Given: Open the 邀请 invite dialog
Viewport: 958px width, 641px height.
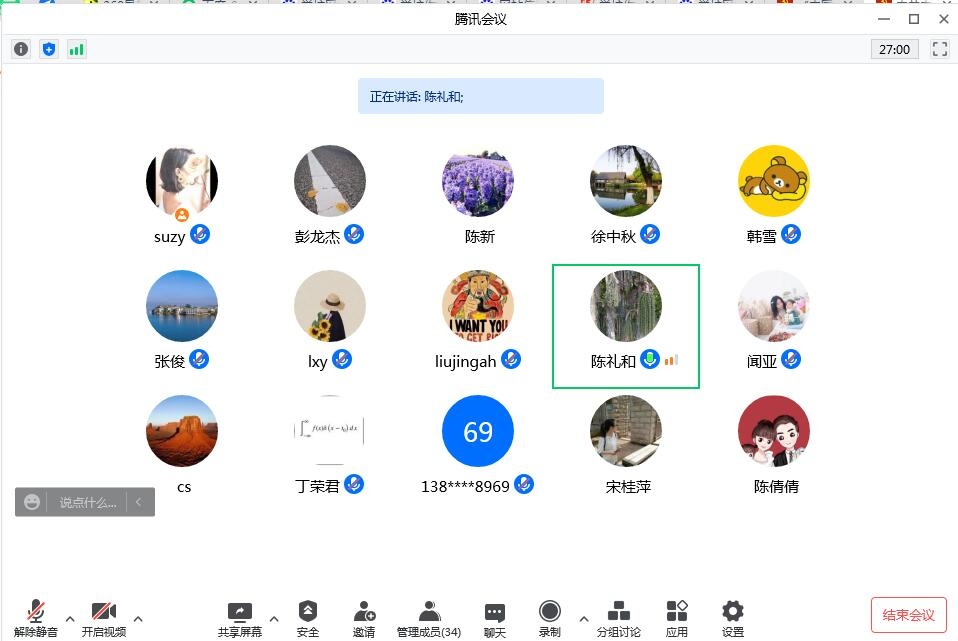Looking at the screenshot, I should pyautogui.click(x=364, y=615).
